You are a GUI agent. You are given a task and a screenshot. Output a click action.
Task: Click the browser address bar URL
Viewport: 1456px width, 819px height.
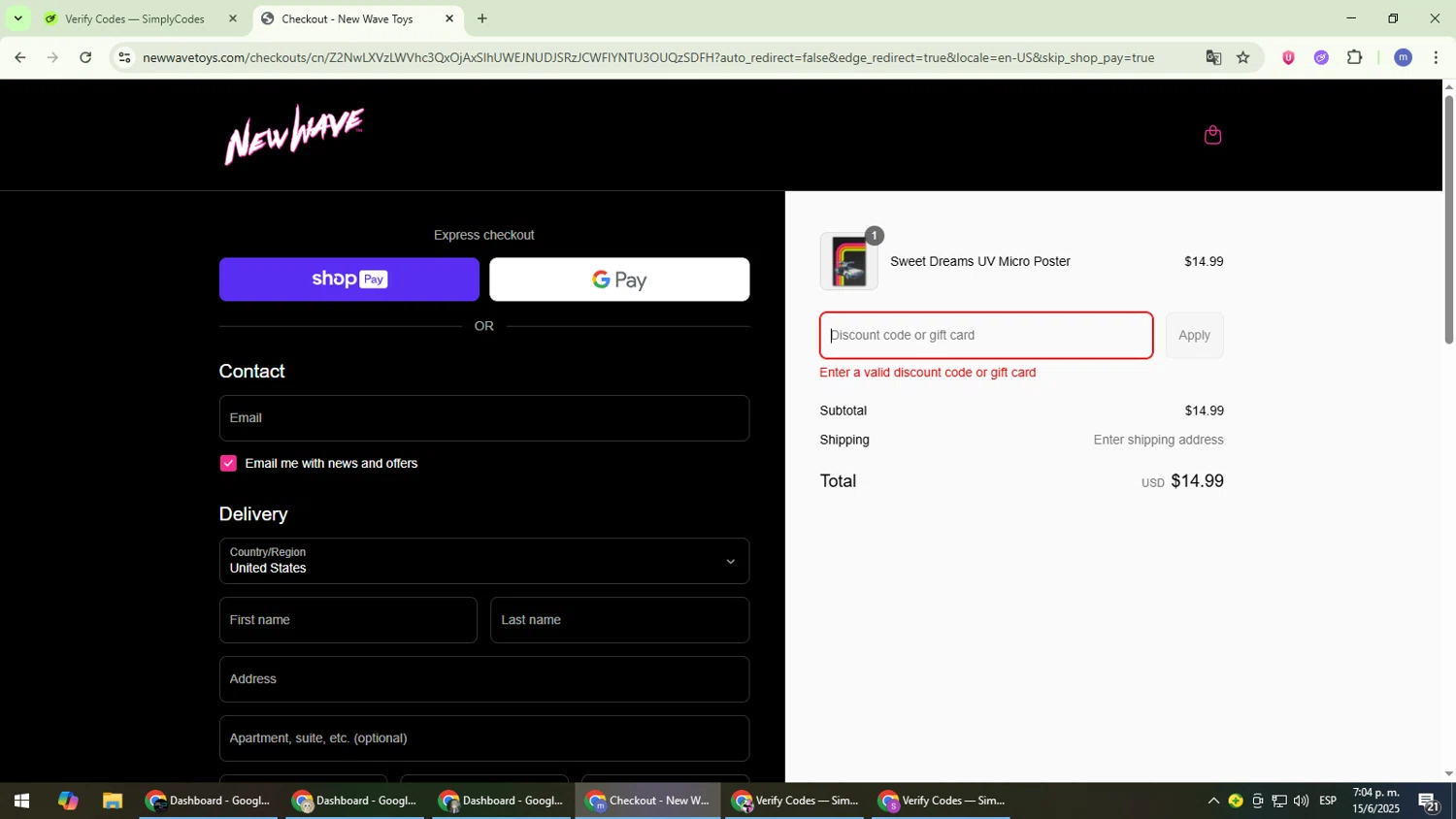[648, 57]
